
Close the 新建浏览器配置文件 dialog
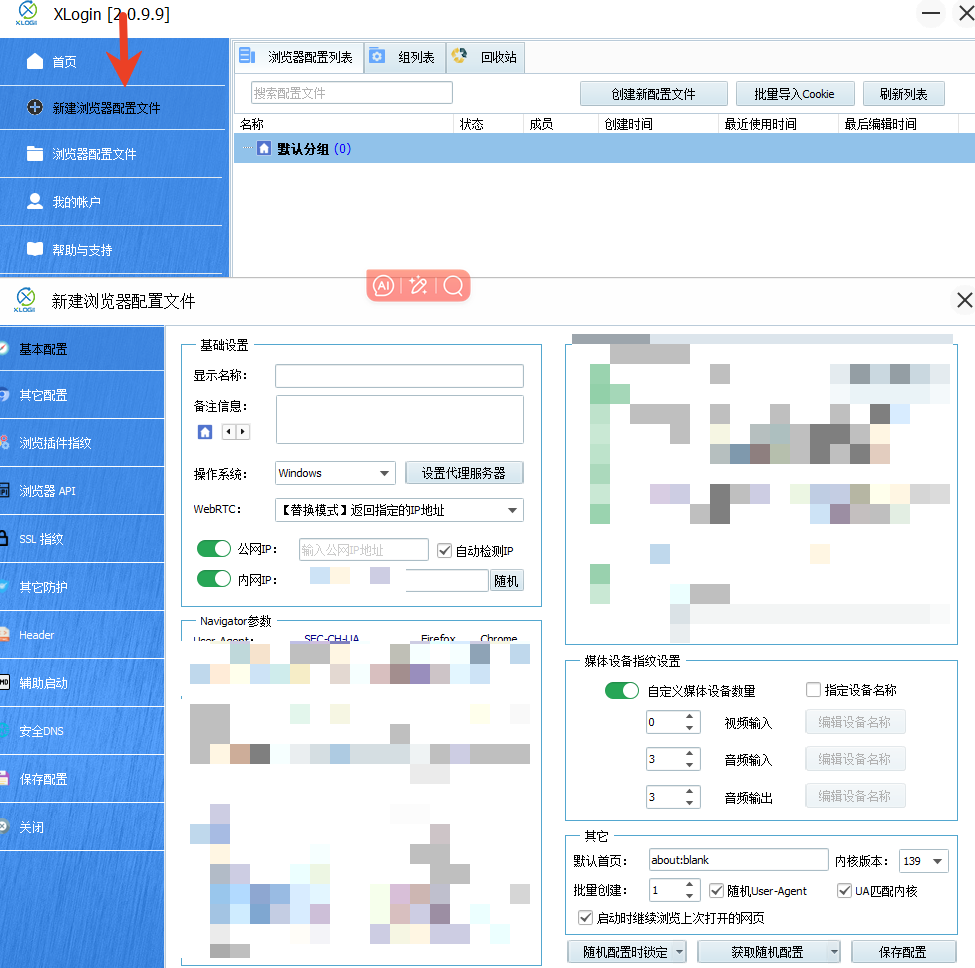(964, 300)
